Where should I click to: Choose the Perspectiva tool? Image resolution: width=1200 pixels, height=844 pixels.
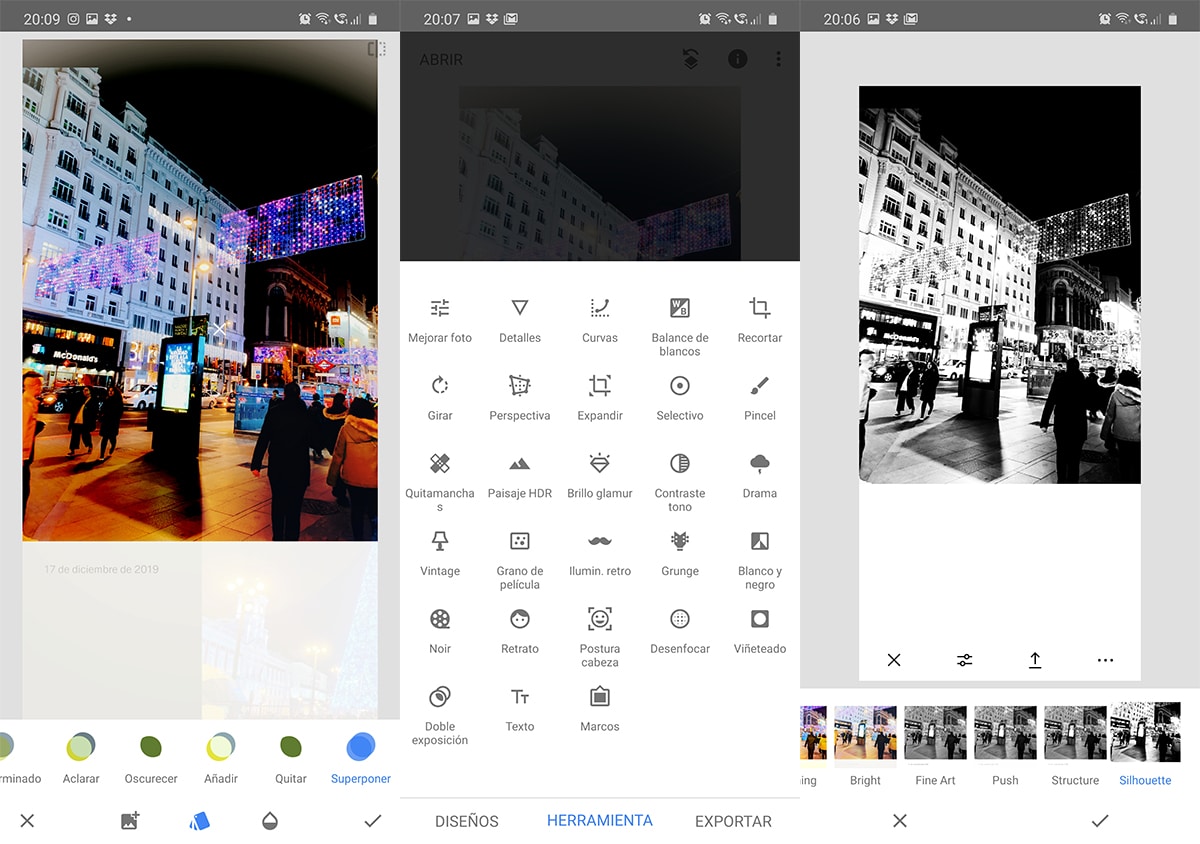point(520,397)
